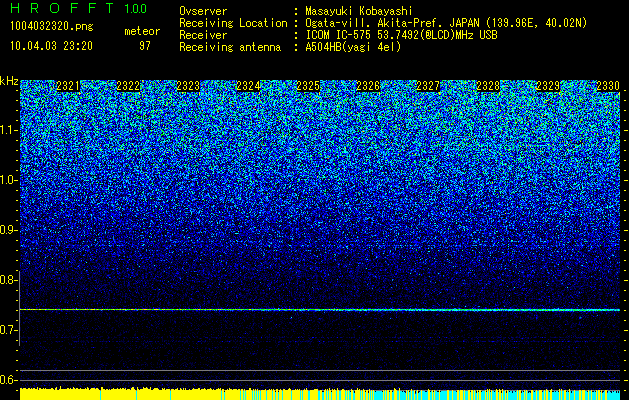Click the 2326 time marker

(x=368, y=86)
